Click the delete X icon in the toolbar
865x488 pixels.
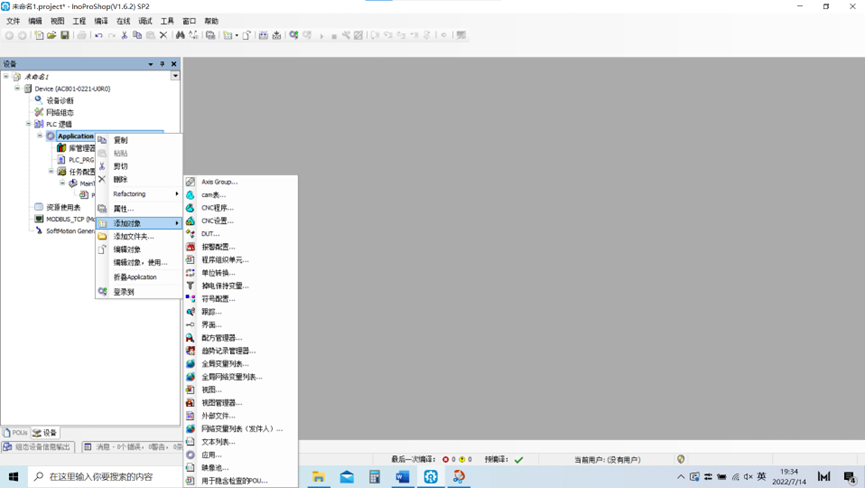coord(163,35)
